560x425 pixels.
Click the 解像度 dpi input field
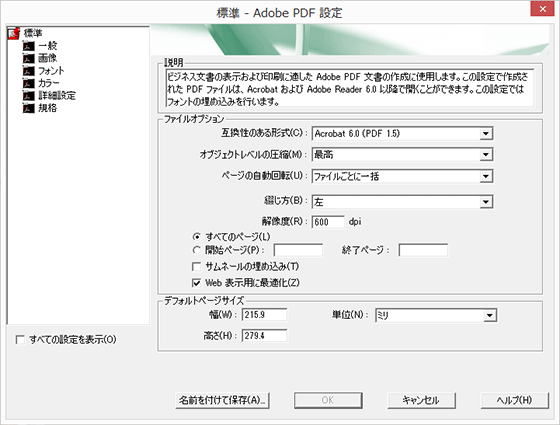328,222
